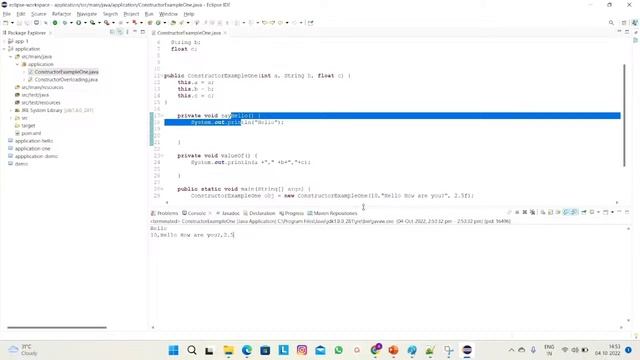
Task: Open the Help menu
Action: [189, 14]
